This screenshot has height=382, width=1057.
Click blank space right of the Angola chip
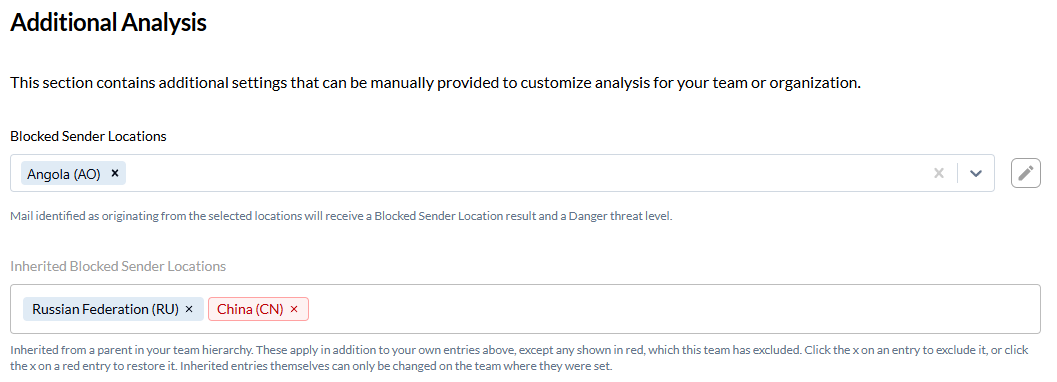pos(526,173)
